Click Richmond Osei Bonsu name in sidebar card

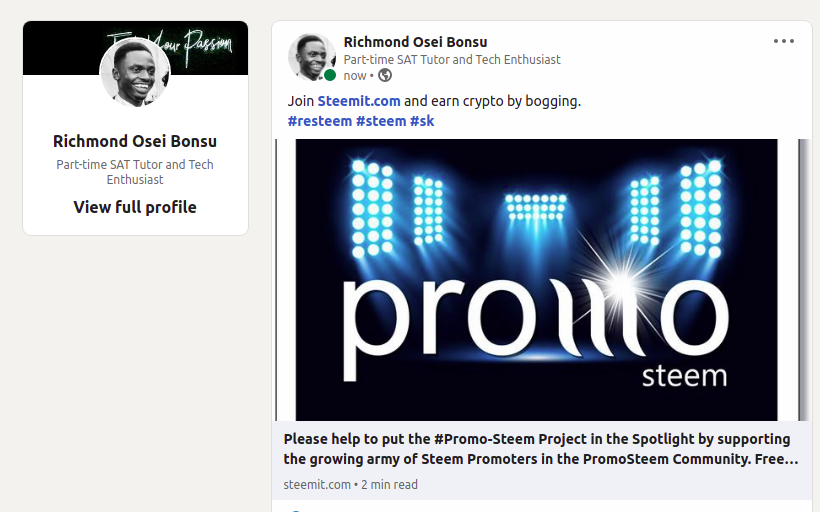pyautogui.click(x=135, y=141)
